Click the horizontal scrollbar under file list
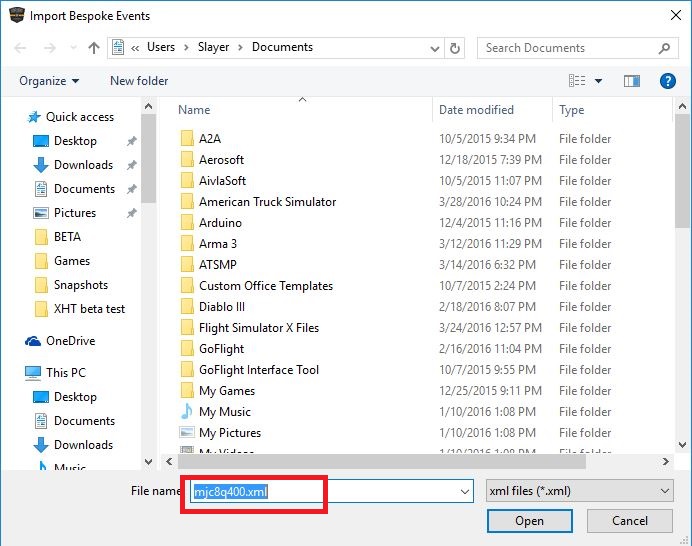Image resolution: width=692 pixels, height=546 pixels. click(400, 461)
